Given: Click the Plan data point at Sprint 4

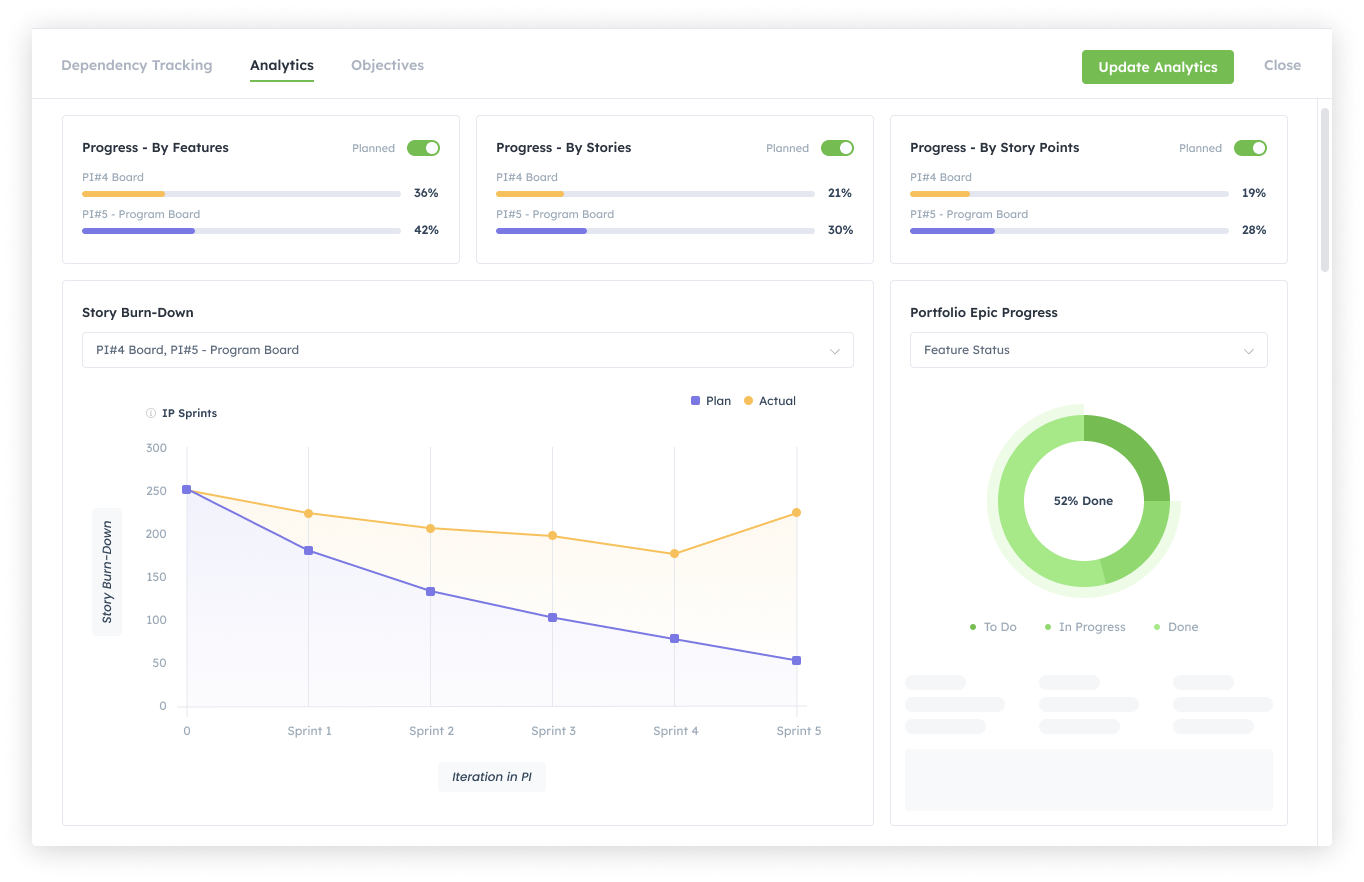Looking at the screenshot, I should click(674, 638).
